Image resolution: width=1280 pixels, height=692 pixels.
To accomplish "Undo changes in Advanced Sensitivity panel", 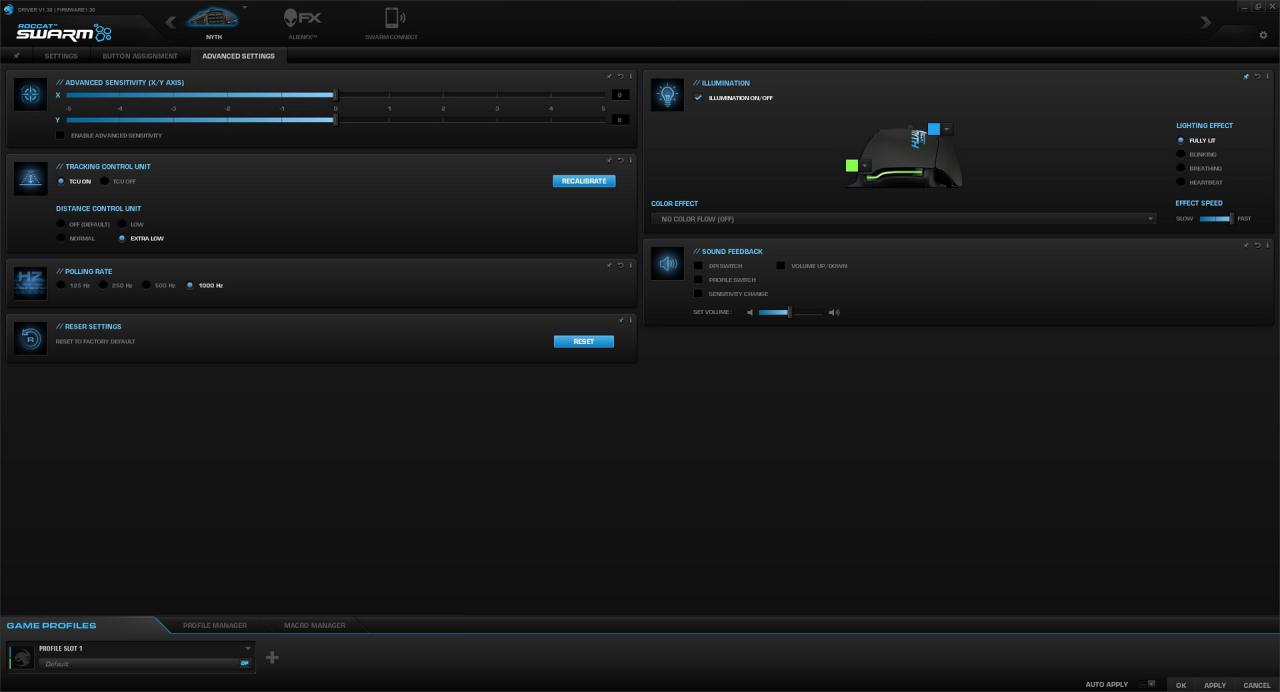I will [620, 76].
